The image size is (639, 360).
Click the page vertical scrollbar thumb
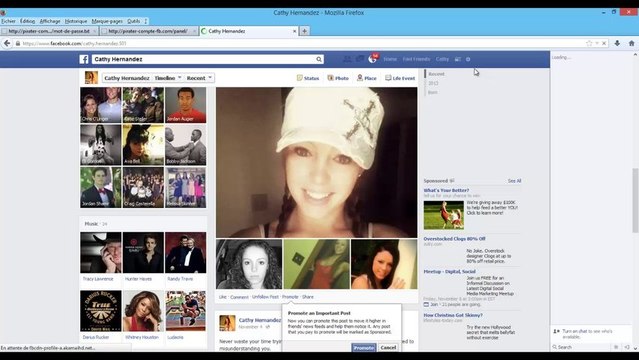635,200
